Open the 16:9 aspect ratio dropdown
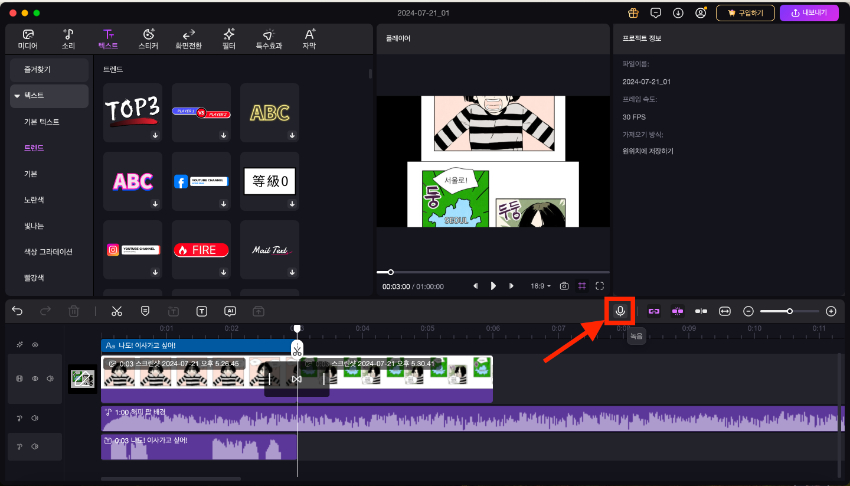This screenshot has width=850, height=486. tap(540, 286)
